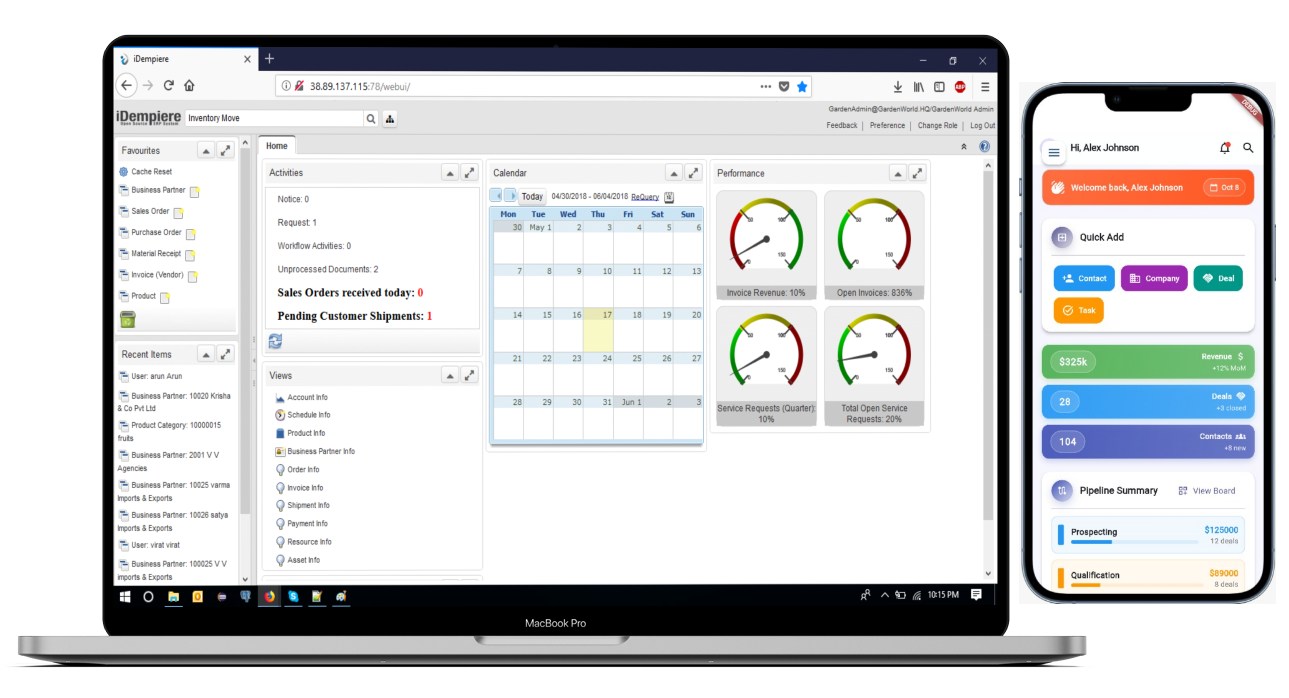Collapse the Favourites panel

206,149
